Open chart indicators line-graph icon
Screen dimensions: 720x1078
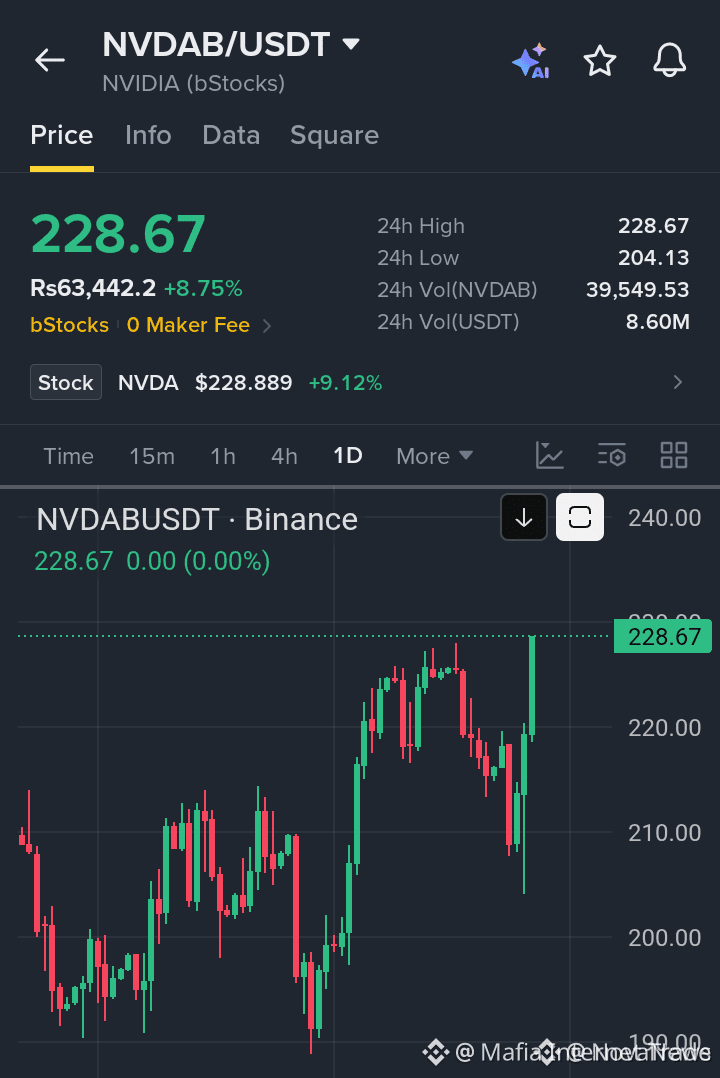pyautogui.click(x=549, y=455)
